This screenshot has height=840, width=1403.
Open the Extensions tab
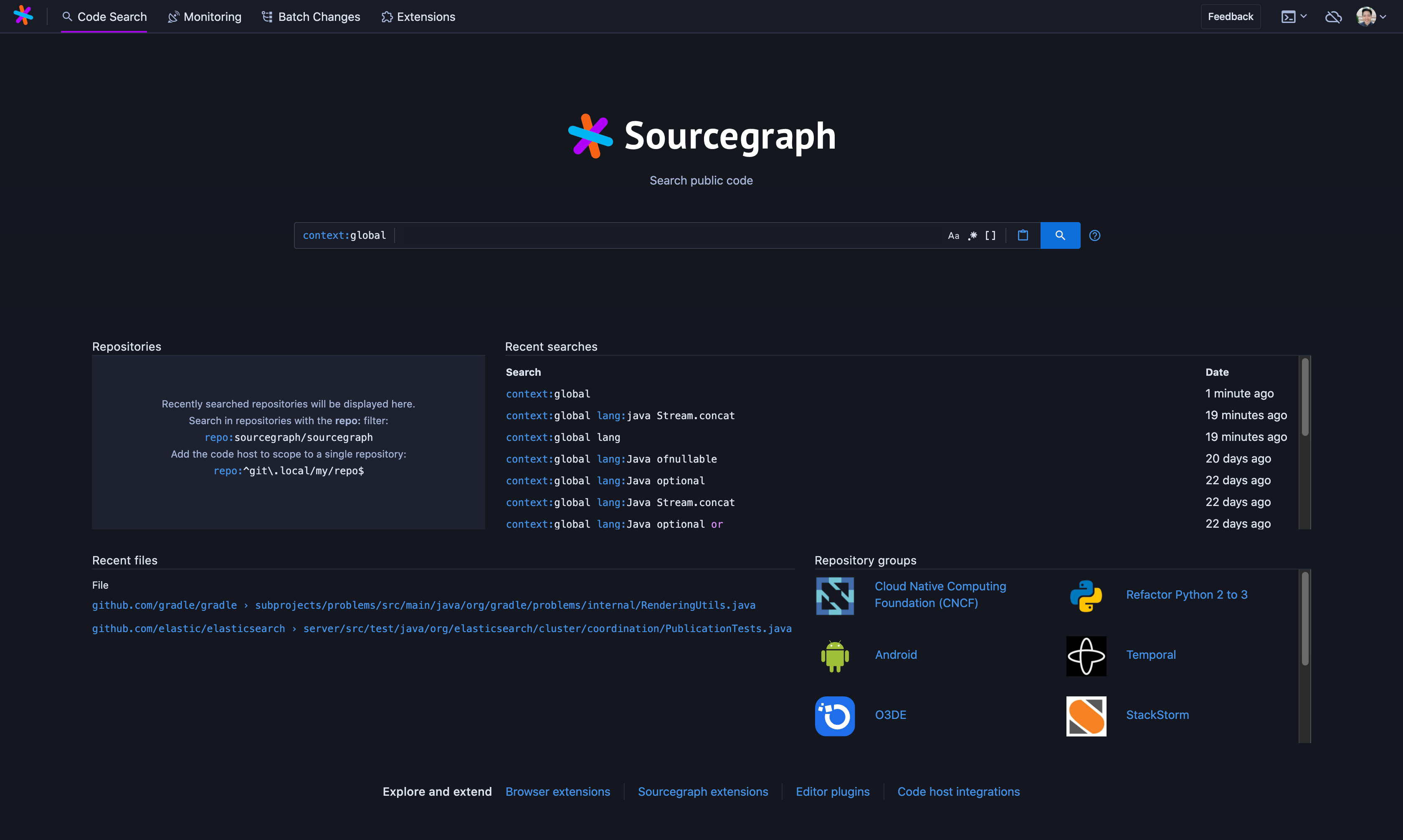[x=418, y=17]
